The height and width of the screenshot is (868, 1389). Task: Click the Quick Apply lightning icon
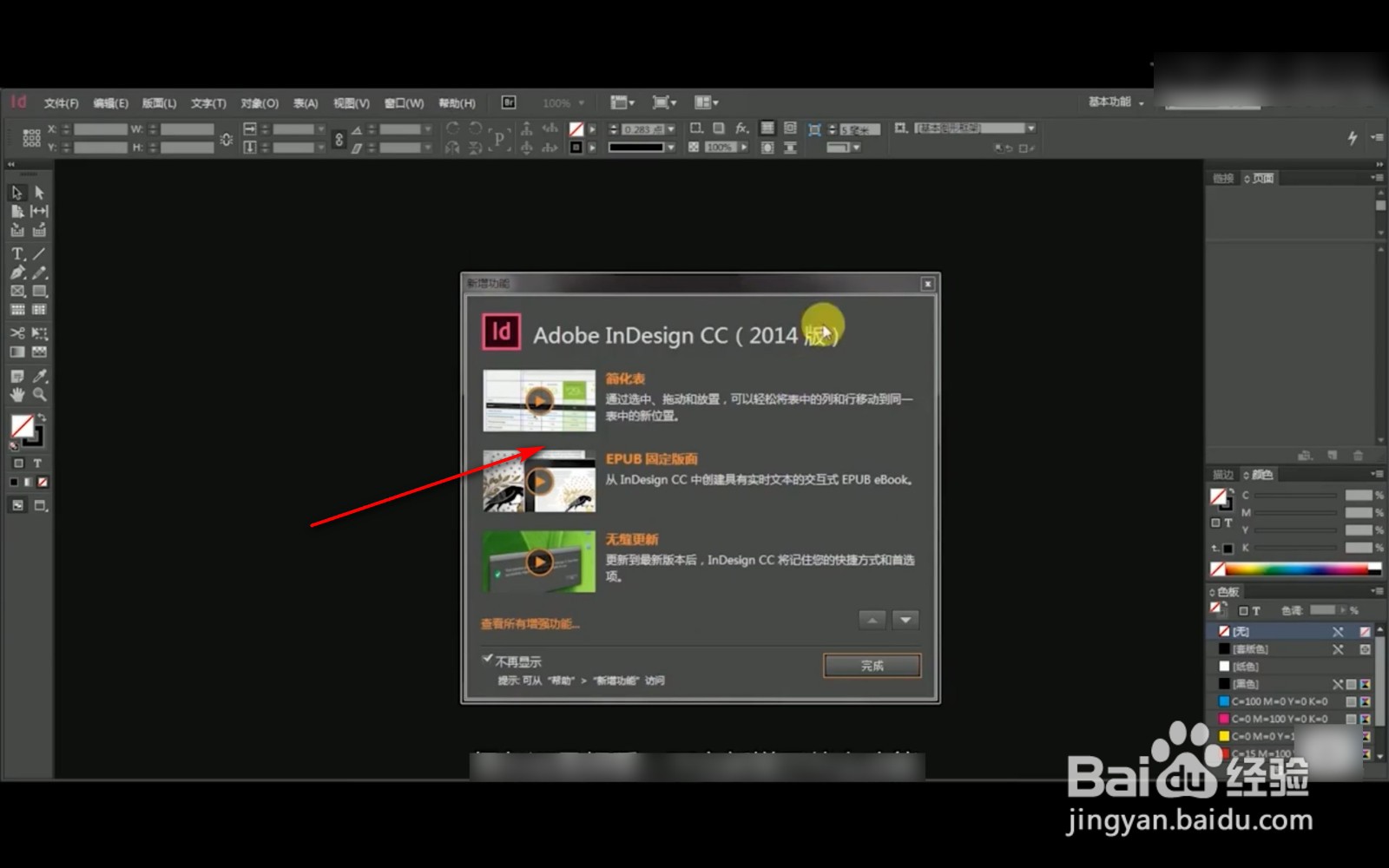[1352, 137]
